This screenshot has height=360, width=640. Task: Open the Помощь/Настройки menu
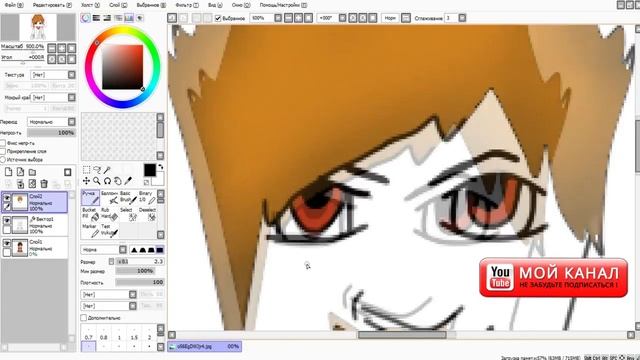283,5
